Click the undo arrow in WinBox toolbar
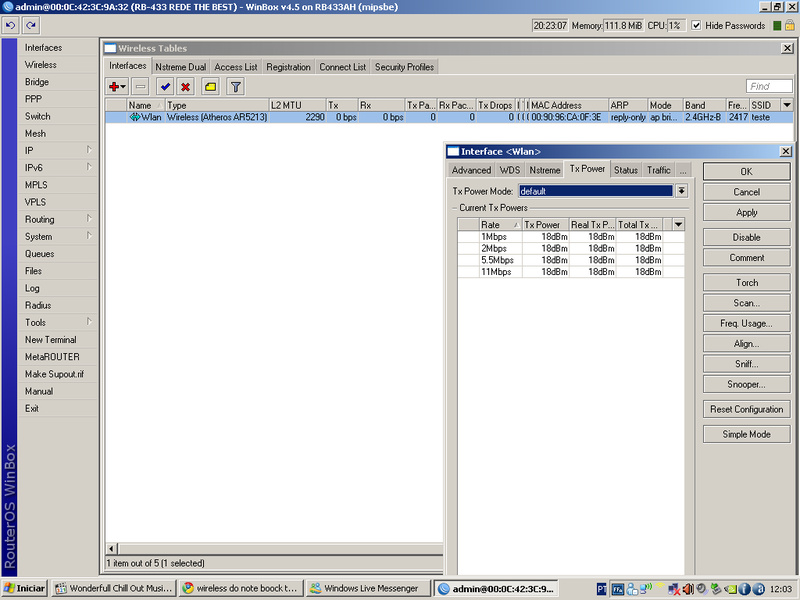The height and width of the screenshot is (600, 800). (x=11, y=25)
